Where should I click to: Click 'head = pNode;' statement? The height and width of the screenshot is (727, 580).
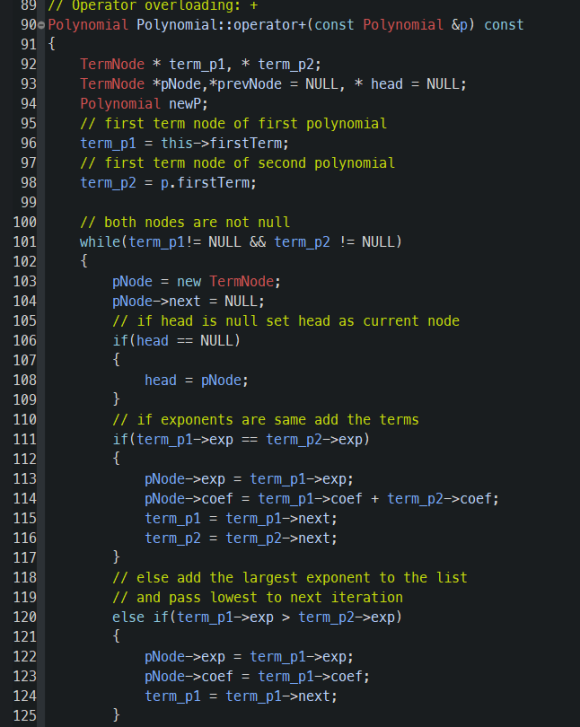(197, 380)
